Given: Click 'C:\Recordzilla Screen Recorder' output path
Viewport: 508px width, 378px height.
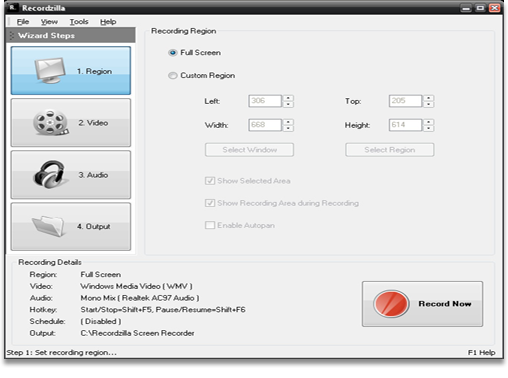Looking at the screenshot, I should point(137,333).
